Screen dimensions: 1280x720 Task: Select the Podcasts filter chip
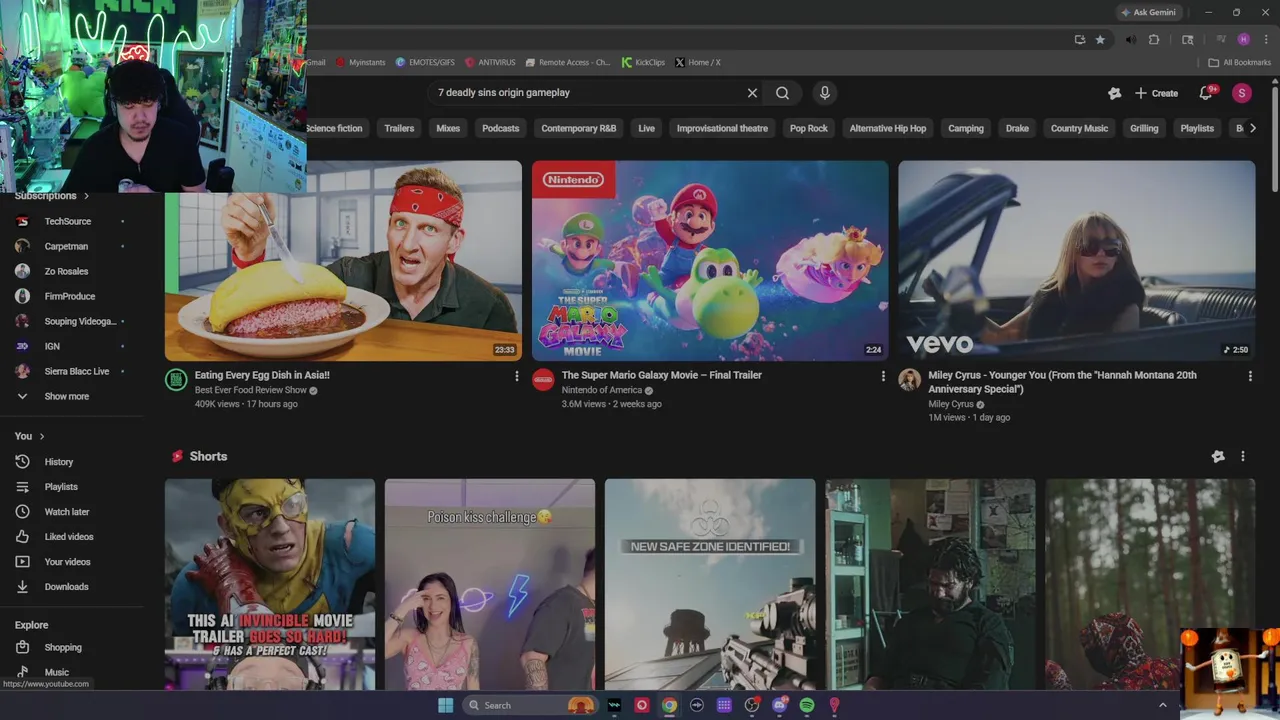[x=500, y=128]
